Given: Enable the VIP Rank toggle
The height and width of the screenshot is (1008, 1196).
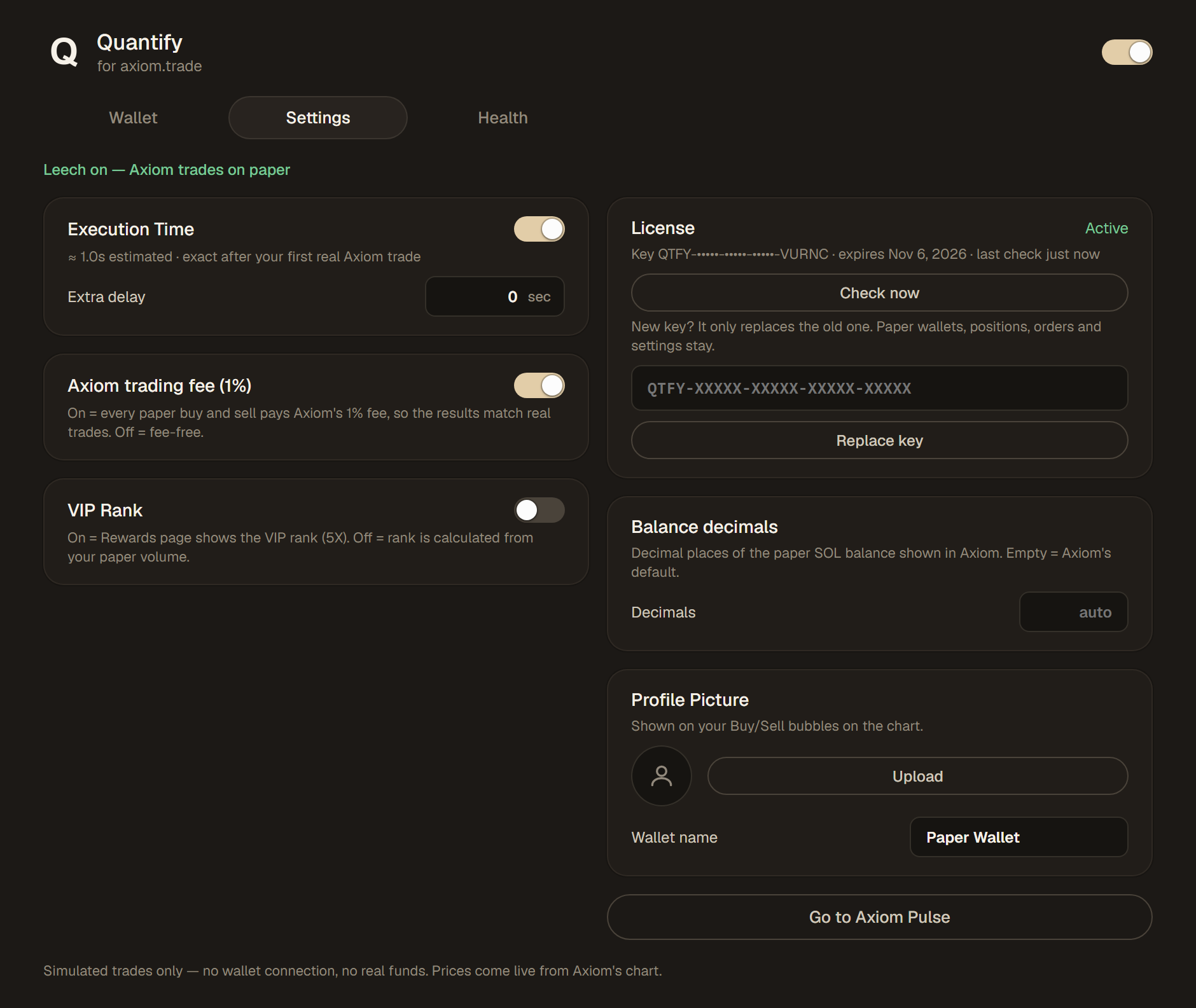Looking at the screenshot, I should coord(539,510).
